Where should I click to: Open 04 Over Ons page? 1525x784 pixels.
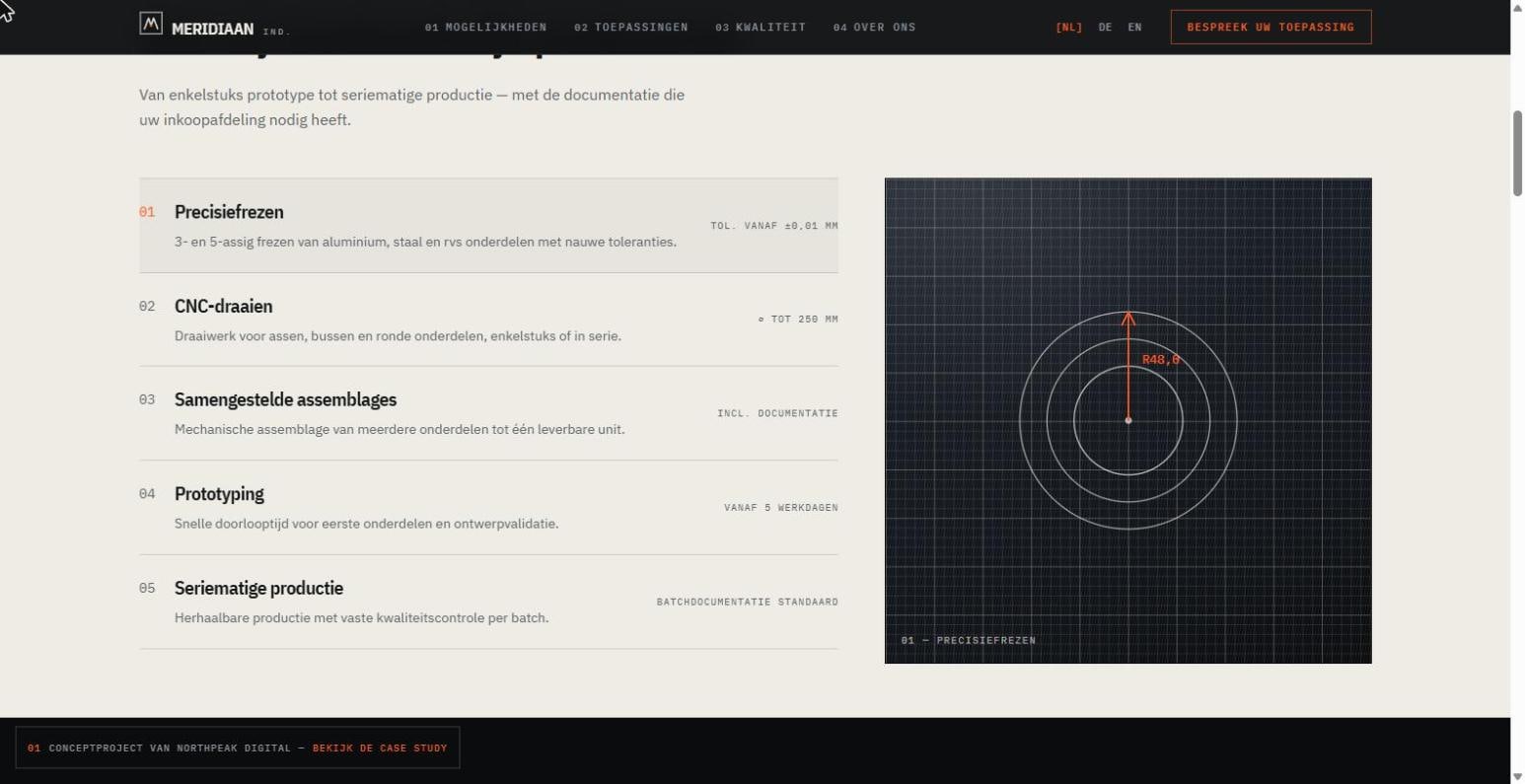874,28
